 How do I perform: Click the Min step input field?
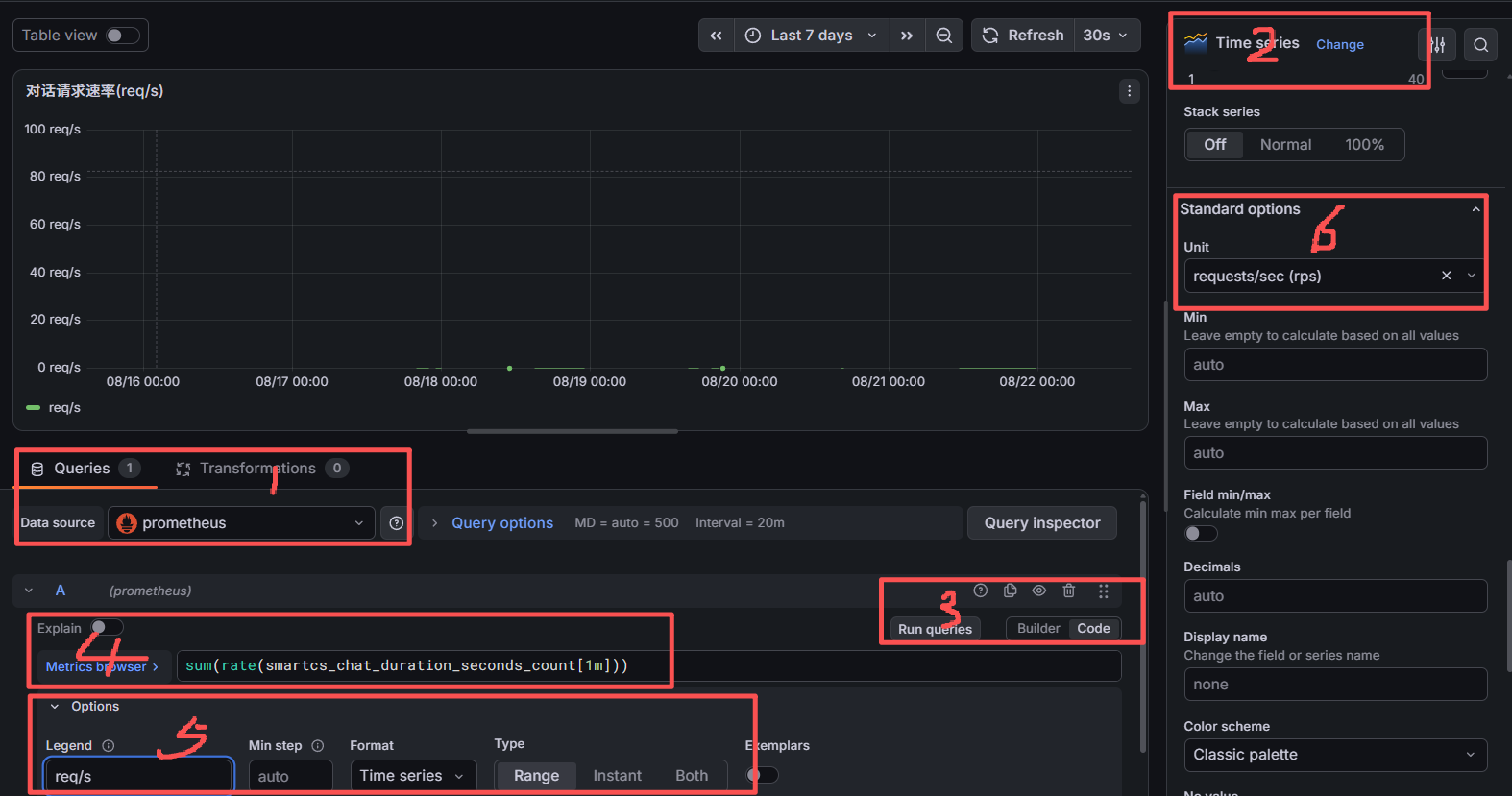pyautogui.click(x=290, y=776)
